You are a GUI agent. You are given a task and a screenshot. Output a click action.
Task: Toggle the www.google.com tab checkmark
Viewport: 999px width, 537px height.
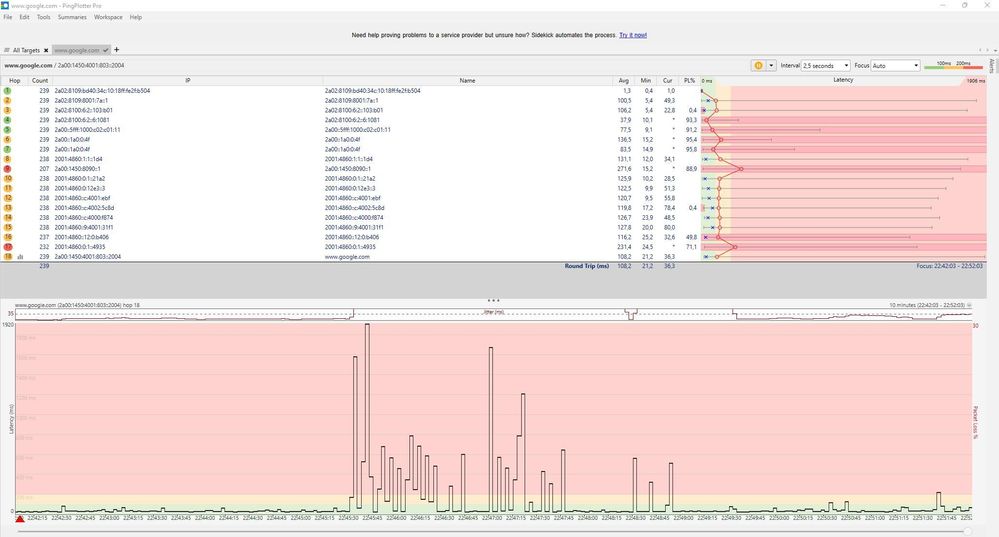(106, 50)
